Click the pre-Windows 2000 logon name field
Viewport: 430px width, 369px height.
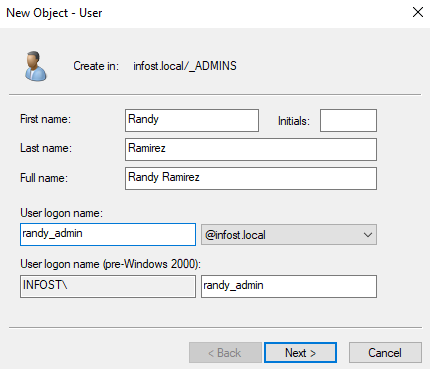(289, 286)
